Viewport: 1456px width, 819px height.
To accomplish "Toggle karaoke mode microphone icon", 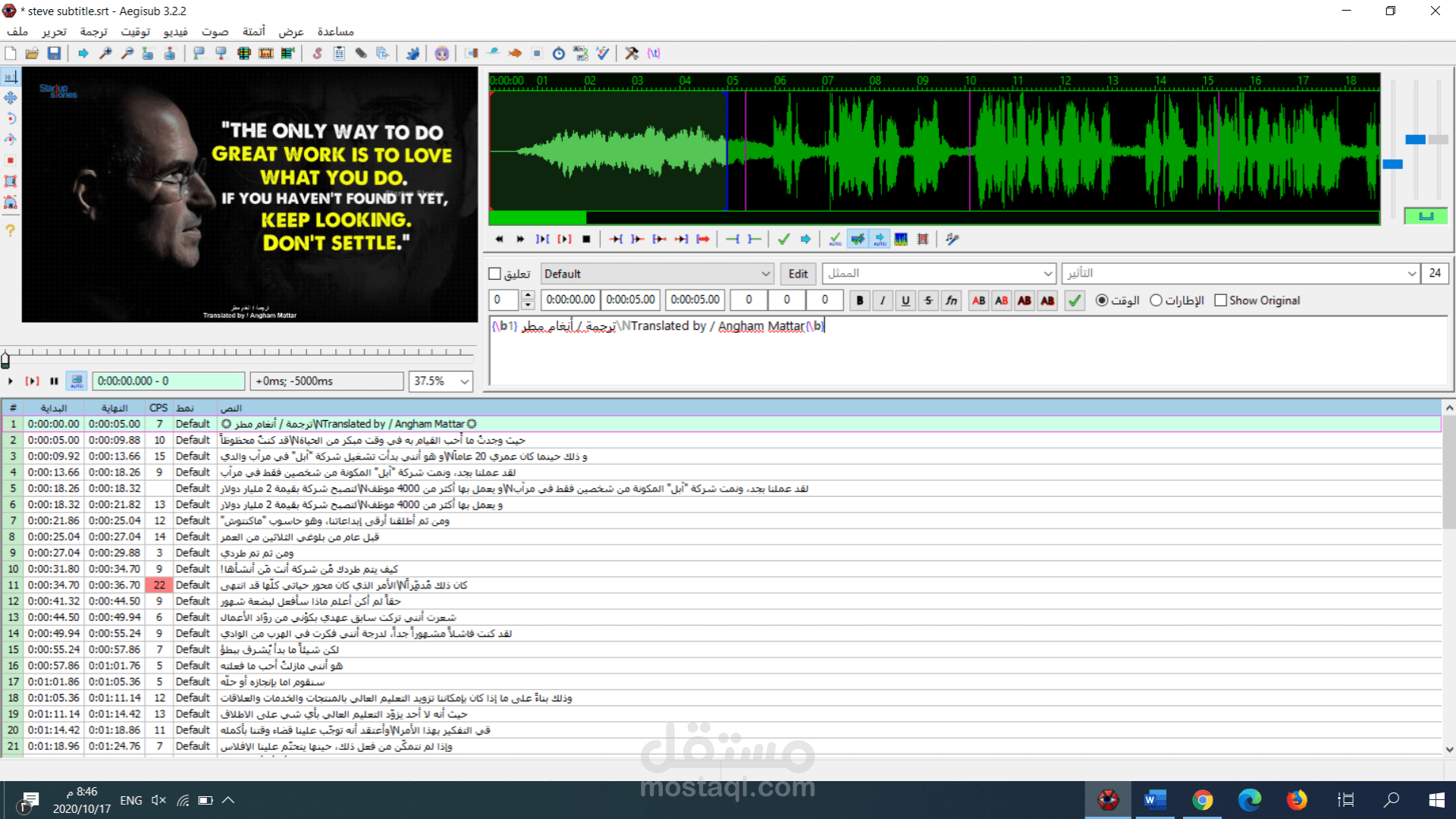I will coord(952,239).
